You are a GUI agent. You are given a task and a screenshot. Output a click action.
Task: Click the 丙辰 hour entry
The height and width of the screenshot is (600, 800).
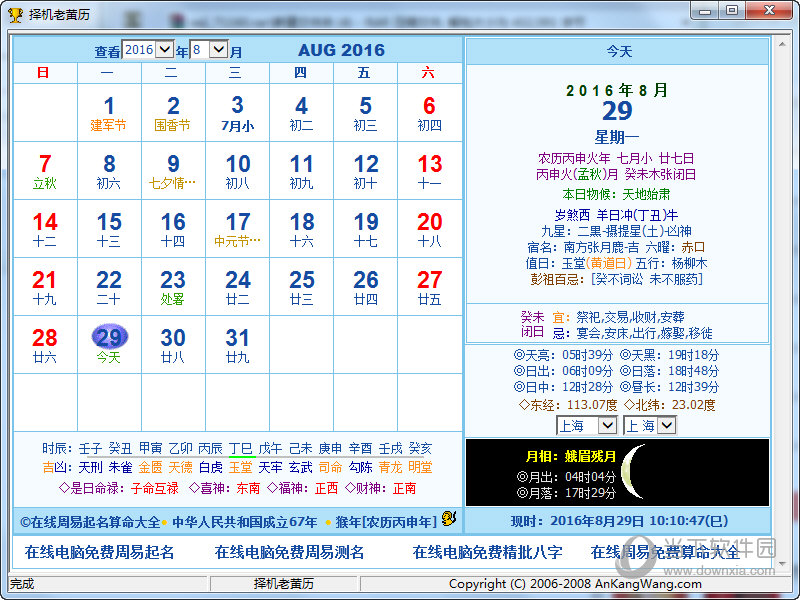tap(210, 448)
